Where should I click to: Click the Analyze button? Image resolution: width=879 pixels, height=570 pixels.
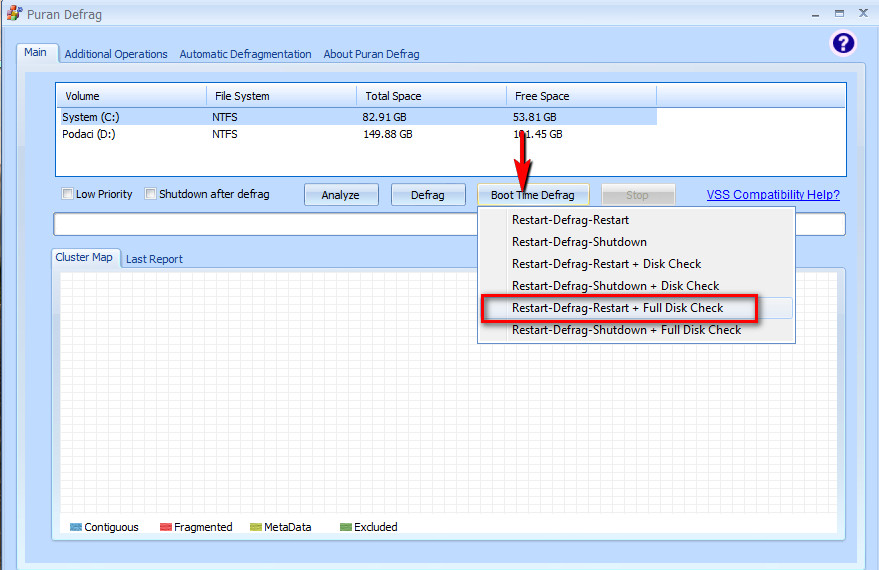click(x=341, y=194)
